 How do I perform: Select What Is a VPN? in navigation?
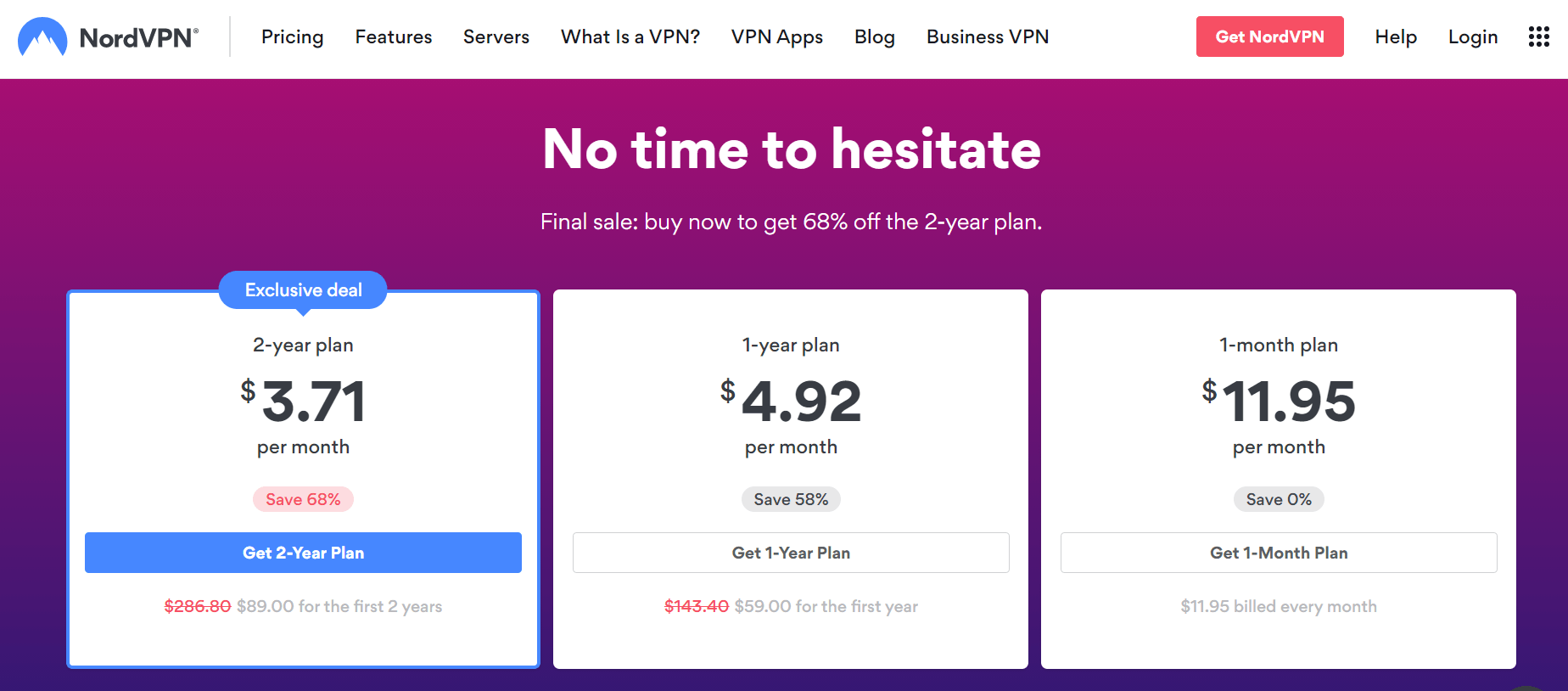(x=630, y=37)
